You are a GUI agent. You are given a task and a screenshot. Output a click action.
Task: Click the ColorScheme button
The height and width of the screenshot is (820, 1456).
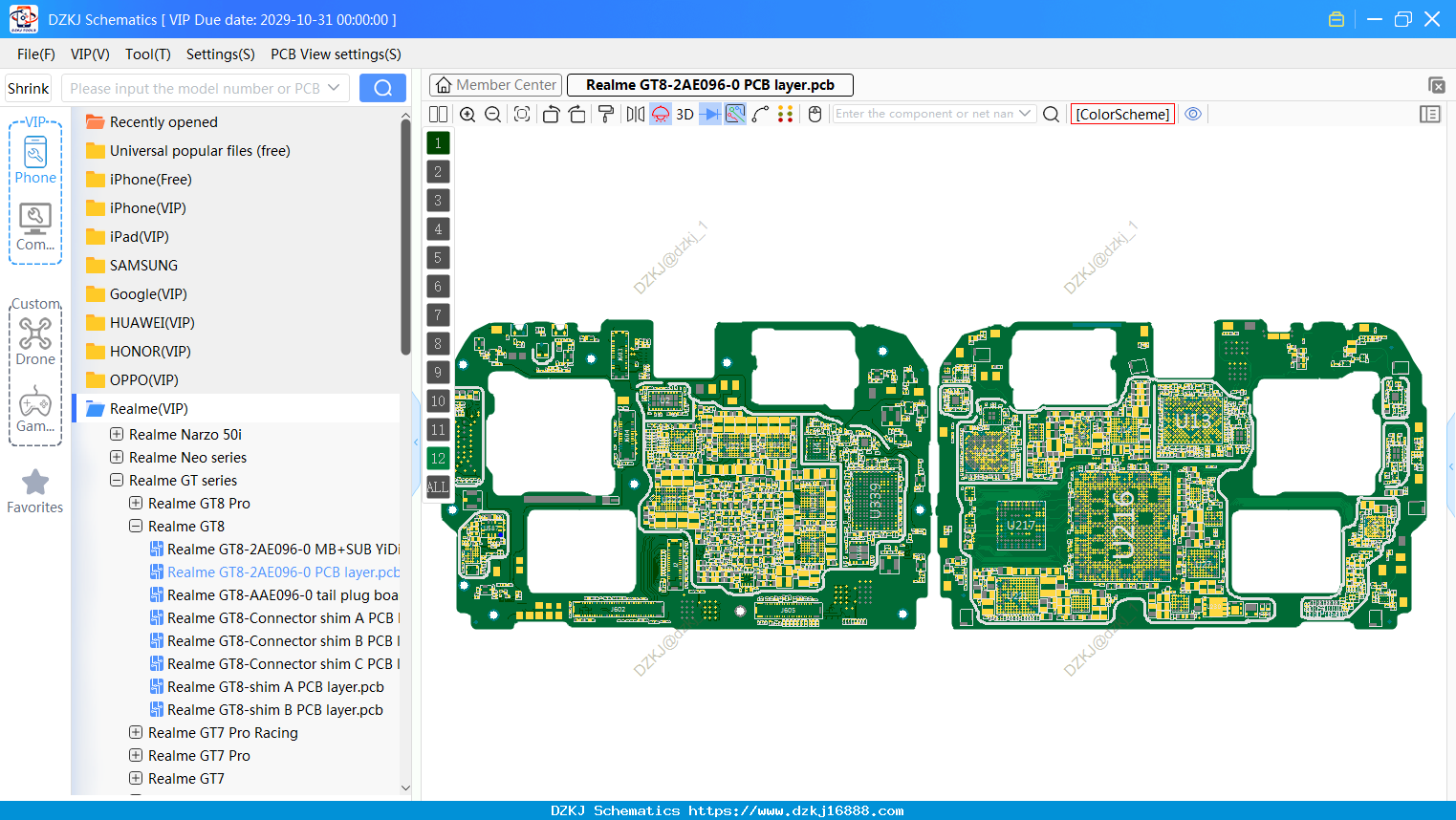pos(1122,115)
